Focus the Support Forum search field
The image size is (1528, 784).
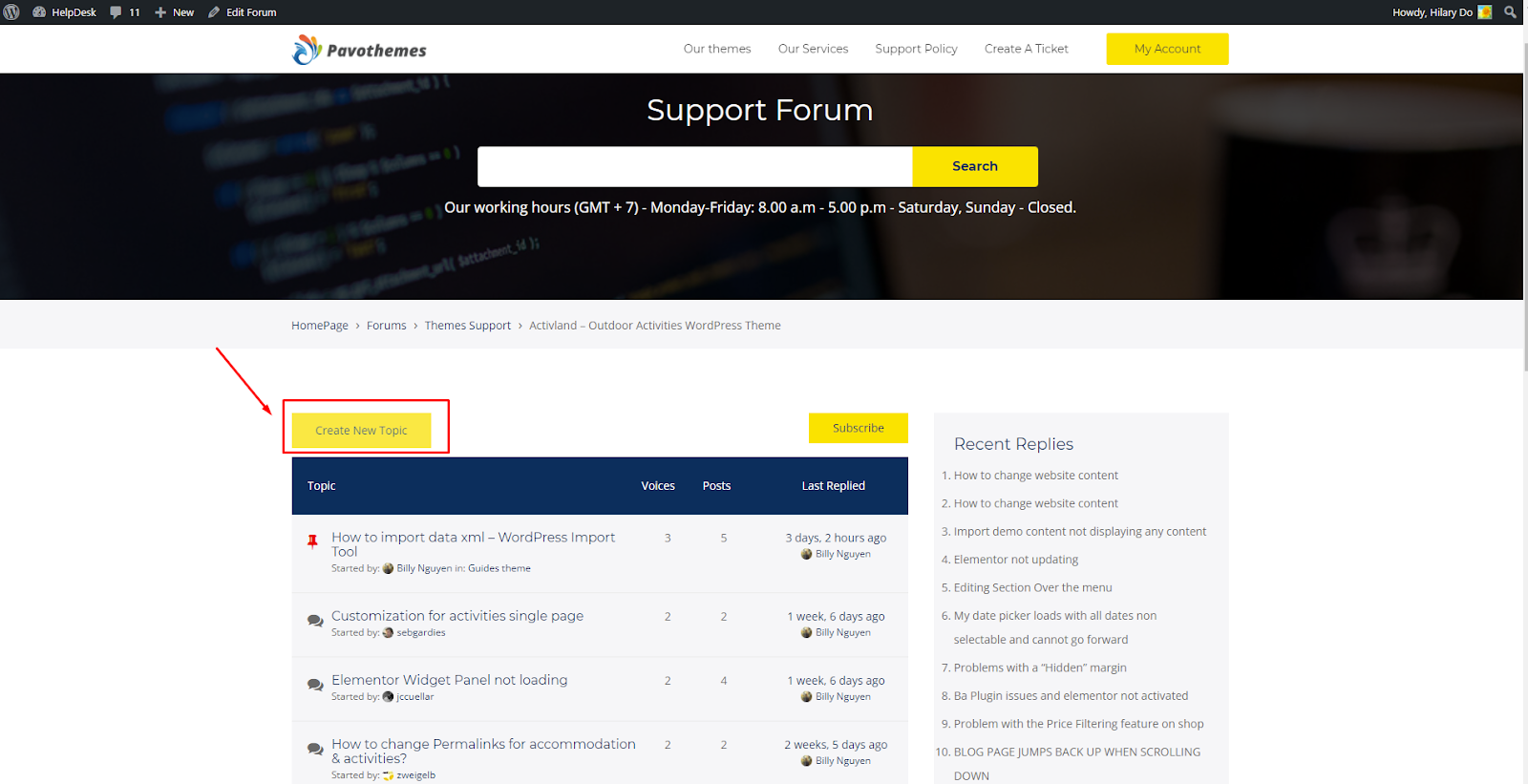[695, 166]
